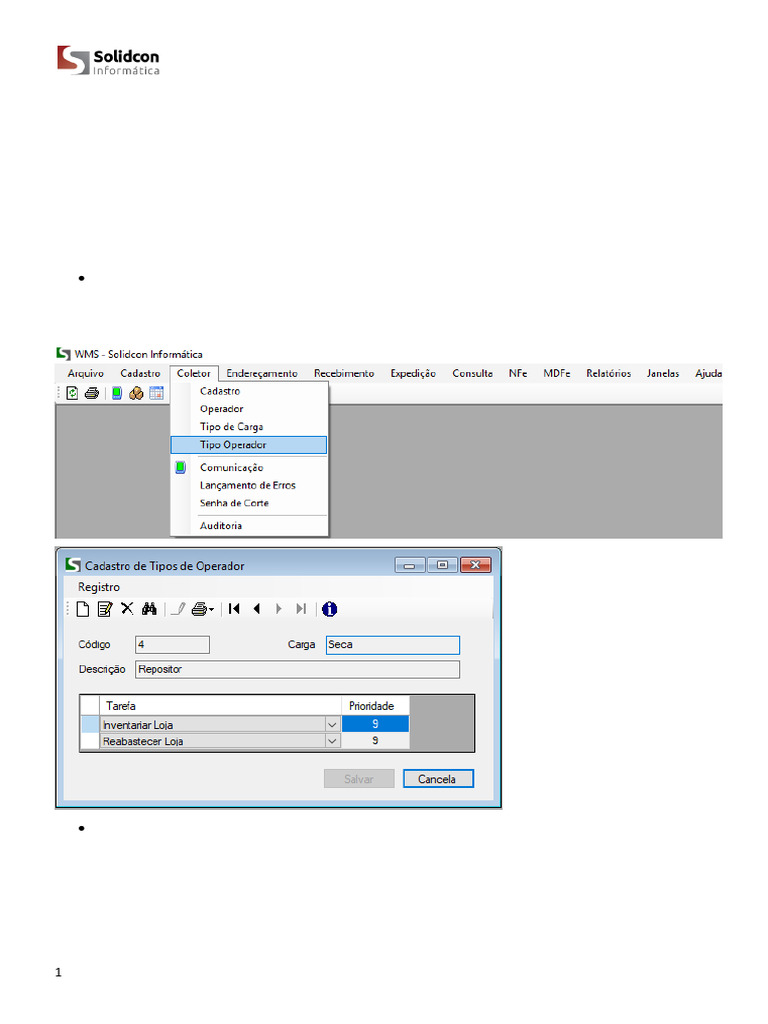Screen dimensions: 768x1024
Task: Click the refresh document icon in WMS toolbar
Action: click(x=72, y=393)
